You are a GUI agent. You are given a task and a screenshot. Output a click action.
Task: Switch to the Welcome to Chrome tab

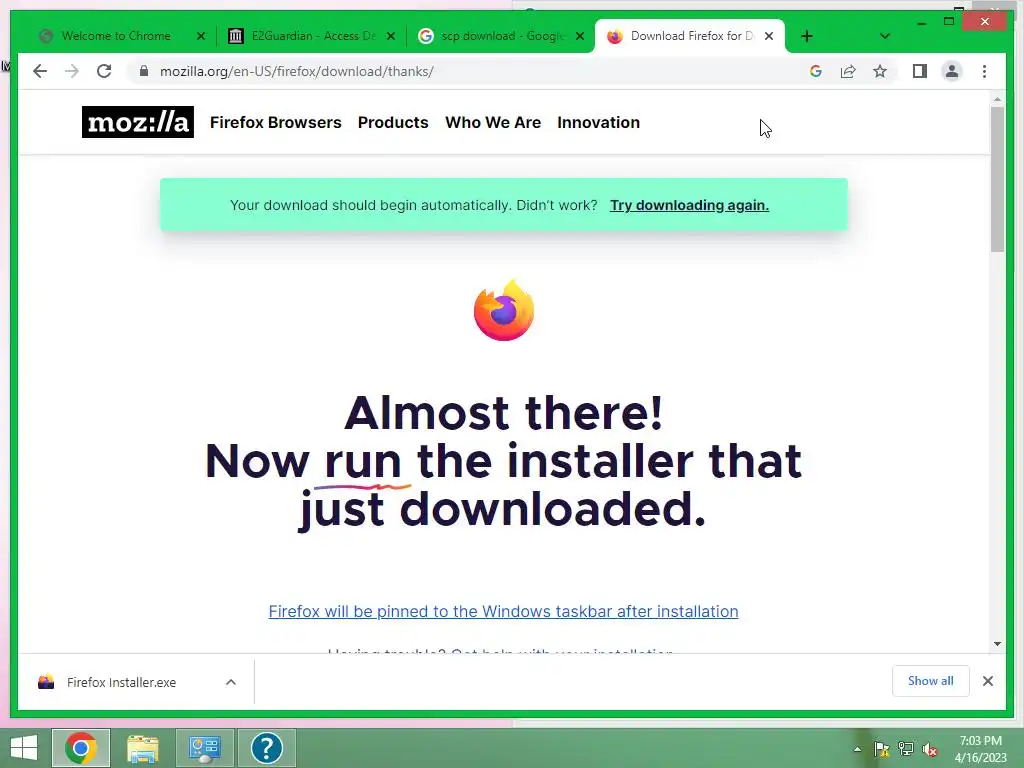(116, 36)
